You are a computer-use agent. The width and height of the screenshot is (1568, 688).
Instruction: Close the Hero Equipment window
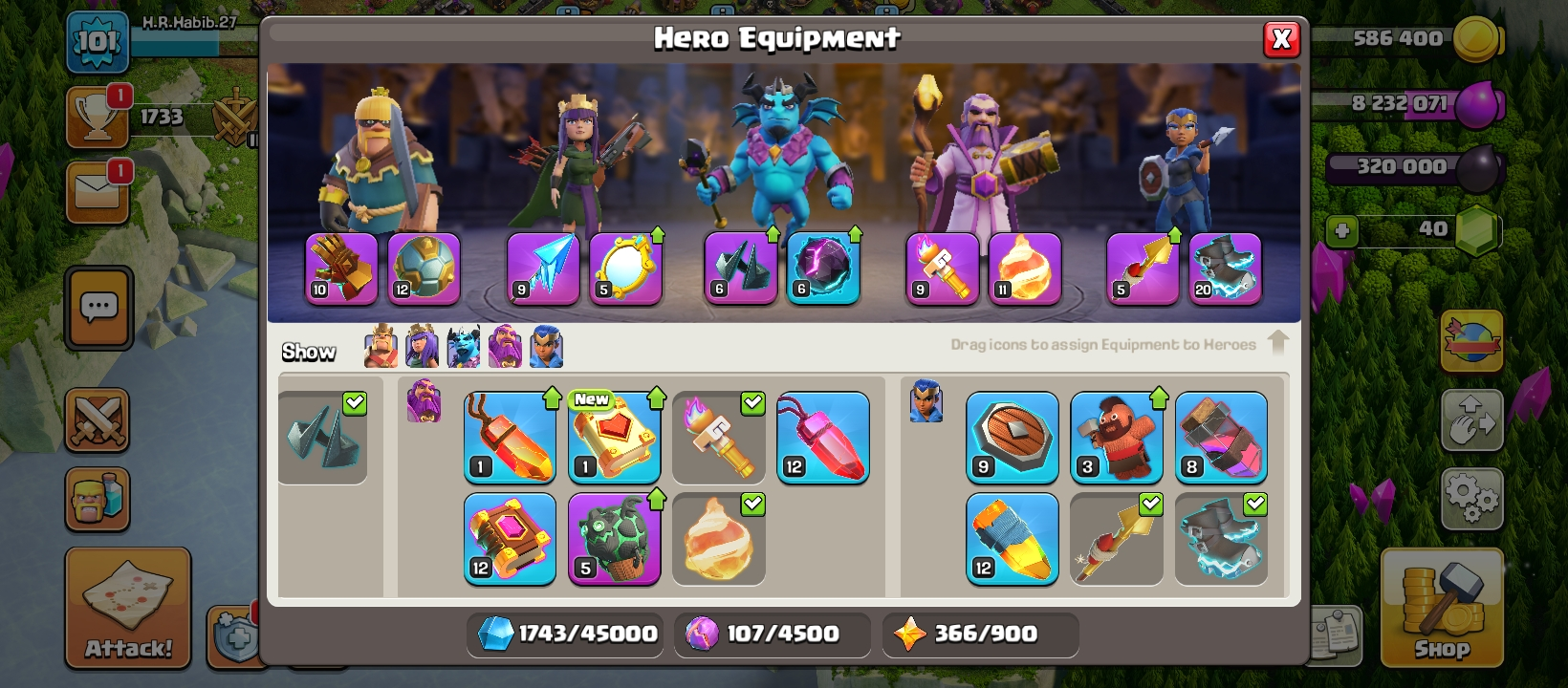click(x=1281, y=39)
